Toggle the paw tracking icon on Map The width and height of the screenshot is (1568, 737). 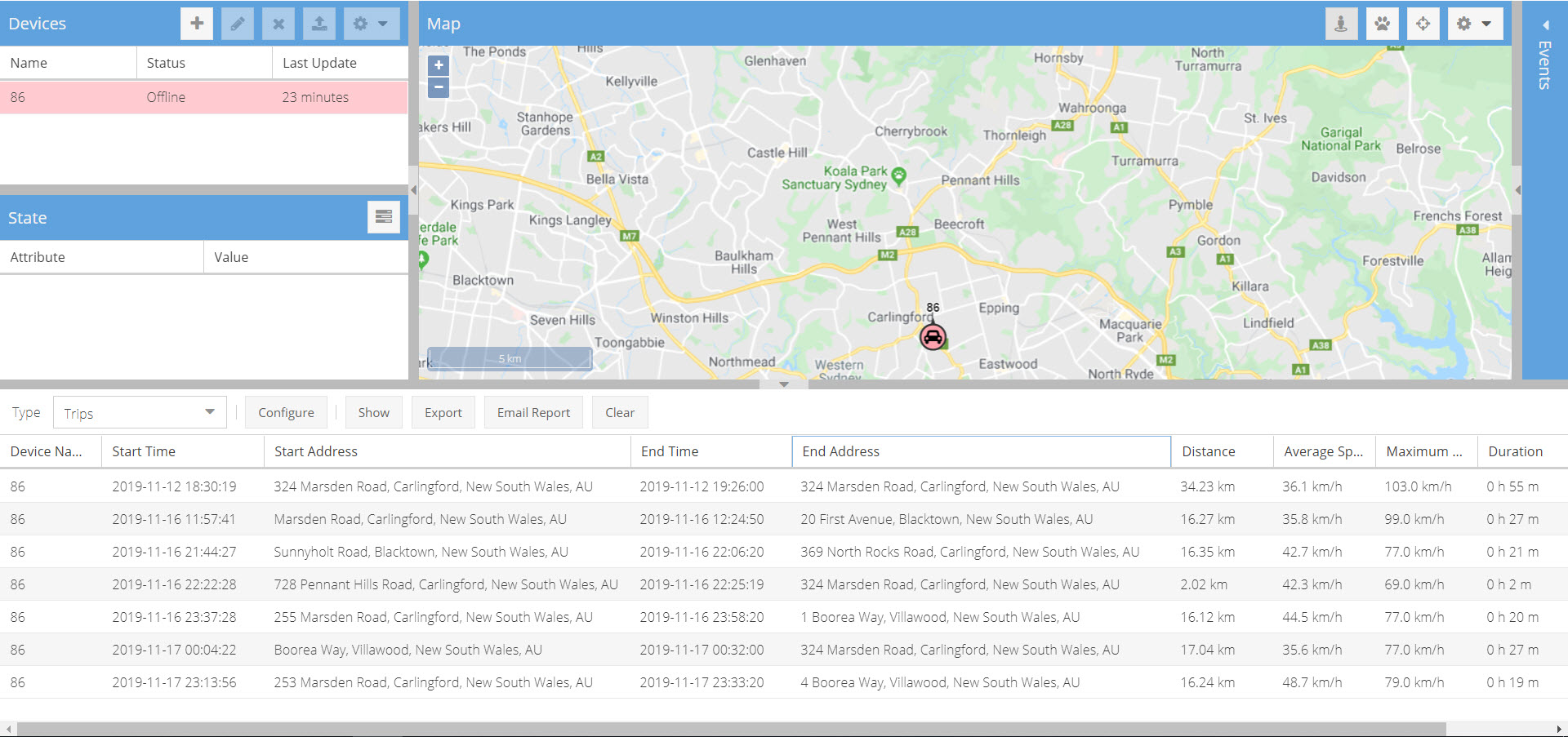[1382, 24]
